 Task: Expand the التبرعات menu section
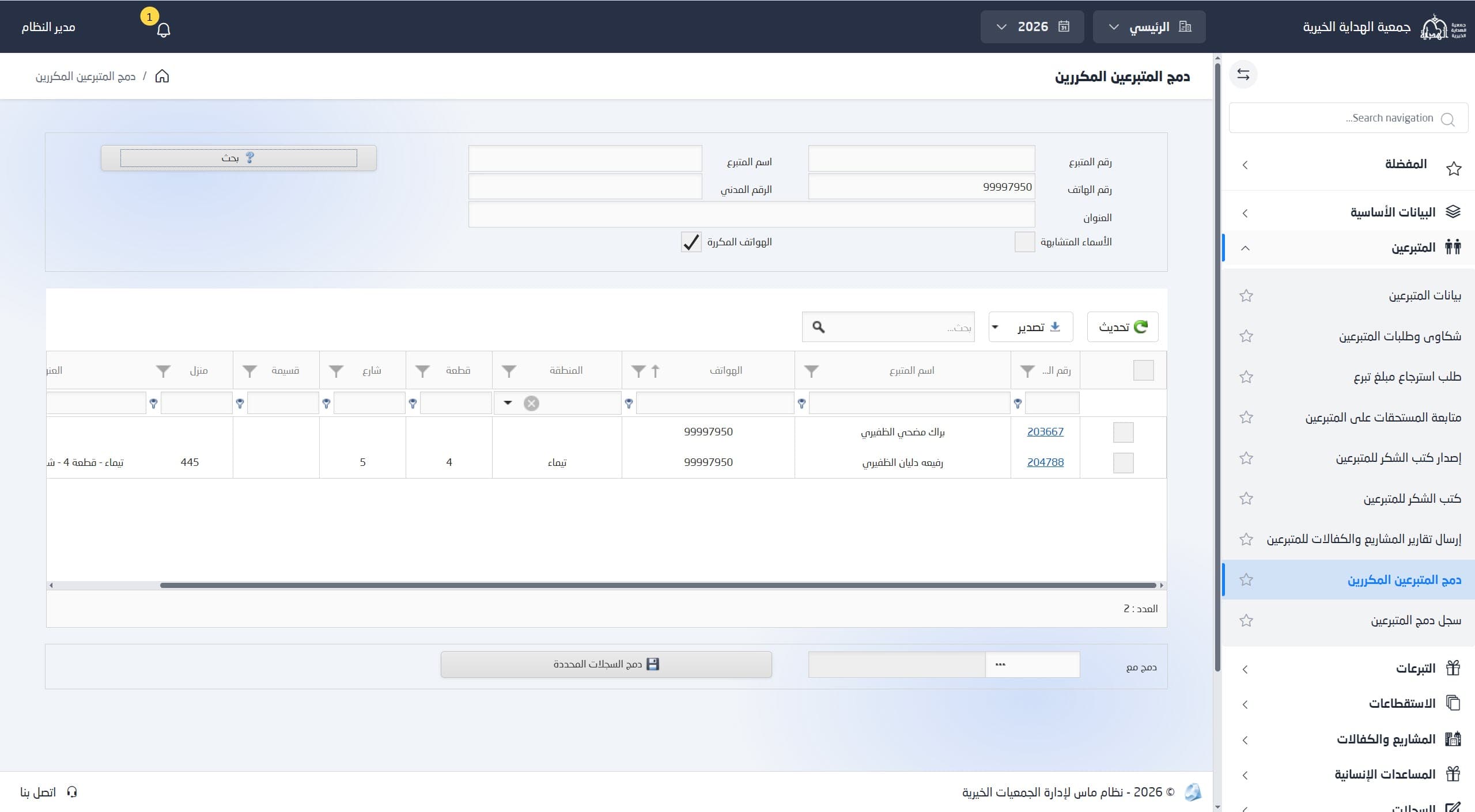[1348, 669]
